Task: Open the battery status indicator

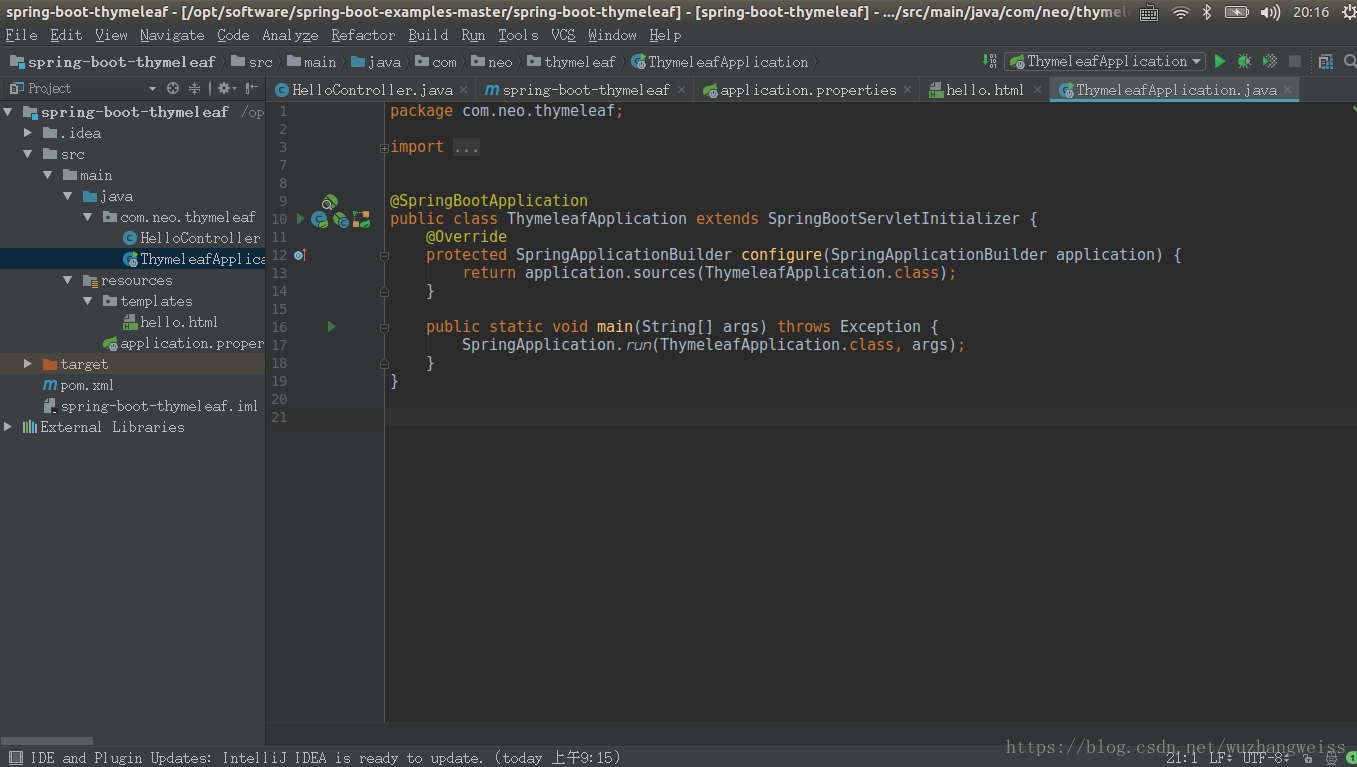Action: (1237, 12)
